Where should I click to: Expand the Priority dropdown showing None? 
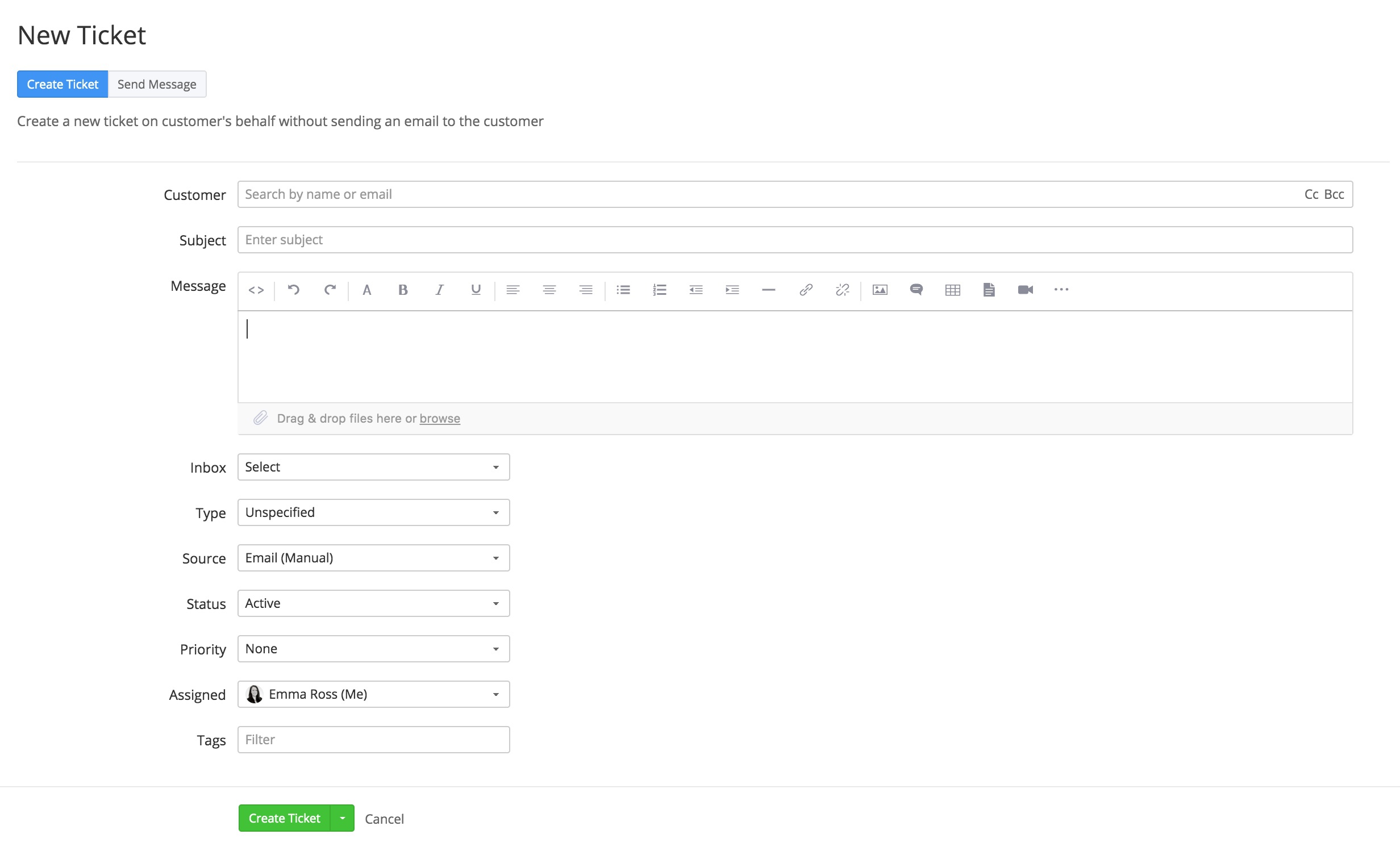pos(373,649)
